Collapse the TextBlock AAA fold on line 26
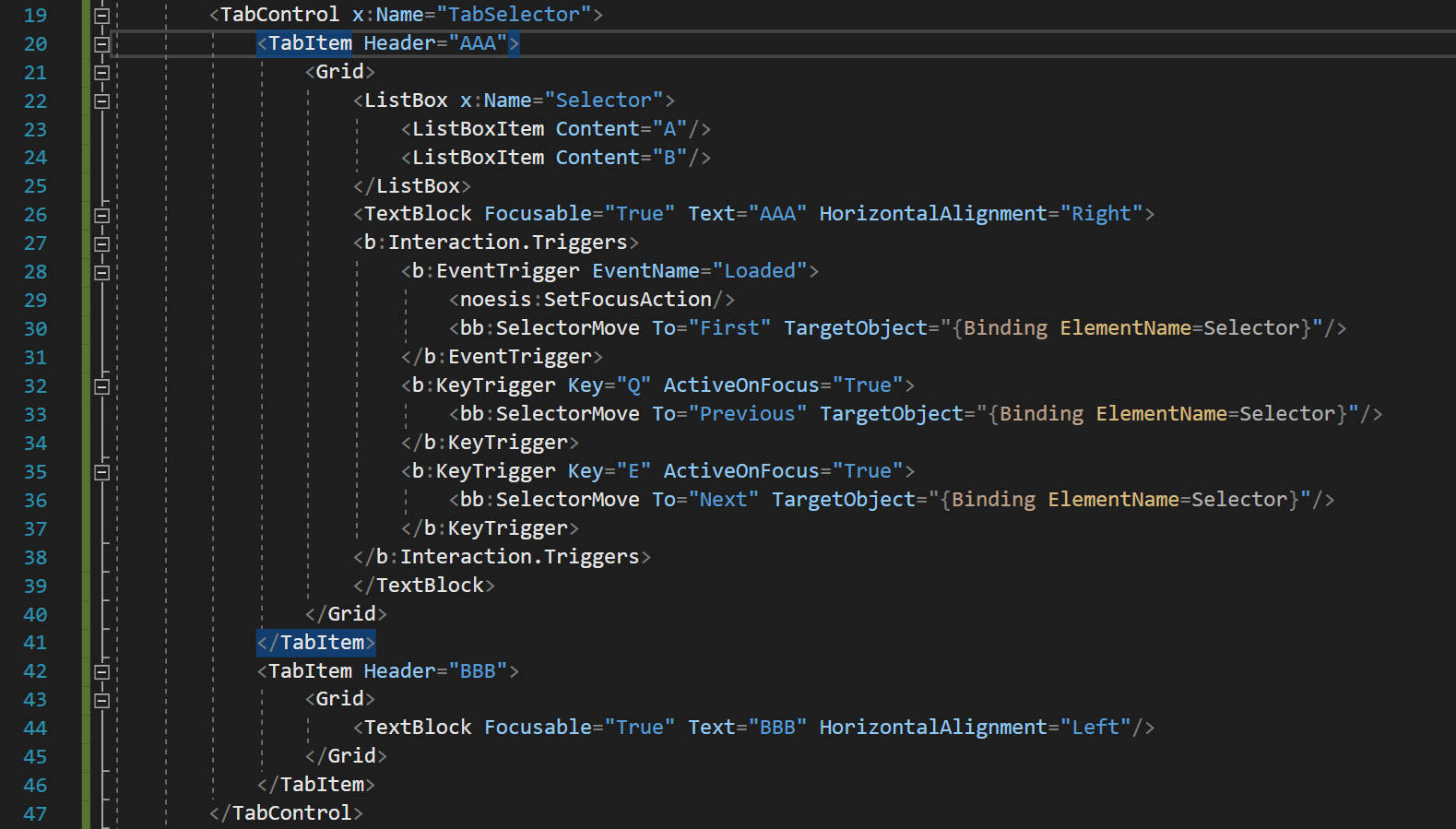Screen dimensions: 1456x829 (102, 216)
